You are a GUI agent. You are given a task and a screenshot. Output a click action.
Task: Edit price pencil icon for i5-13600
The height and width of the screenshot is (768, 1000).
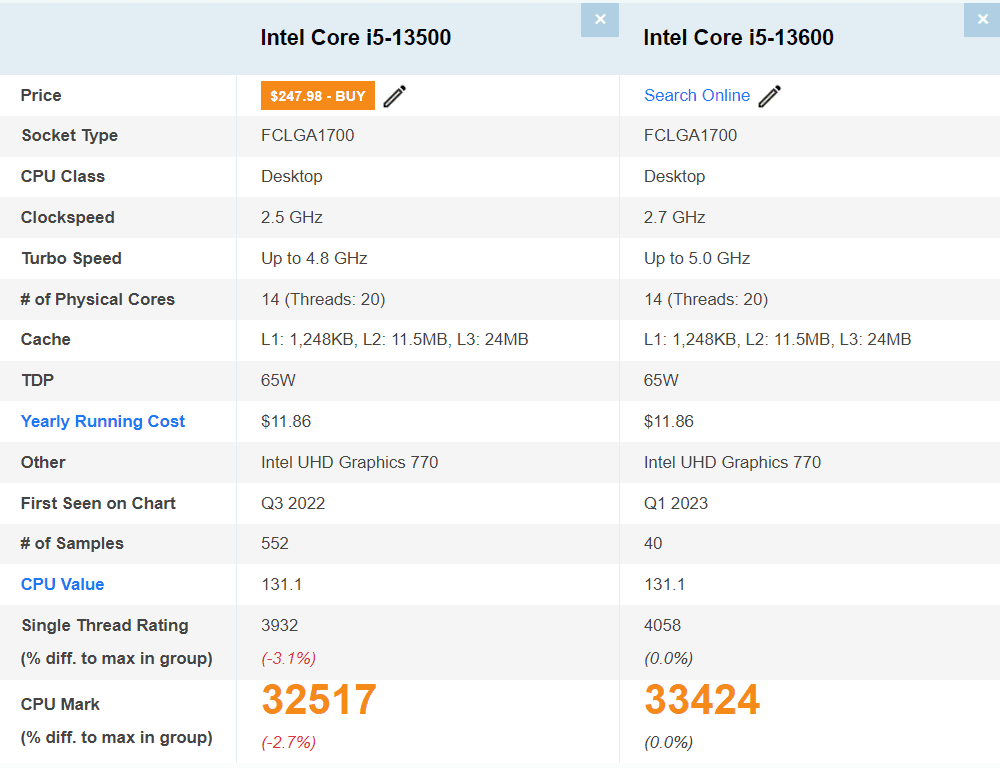click(x=770, y=96)
